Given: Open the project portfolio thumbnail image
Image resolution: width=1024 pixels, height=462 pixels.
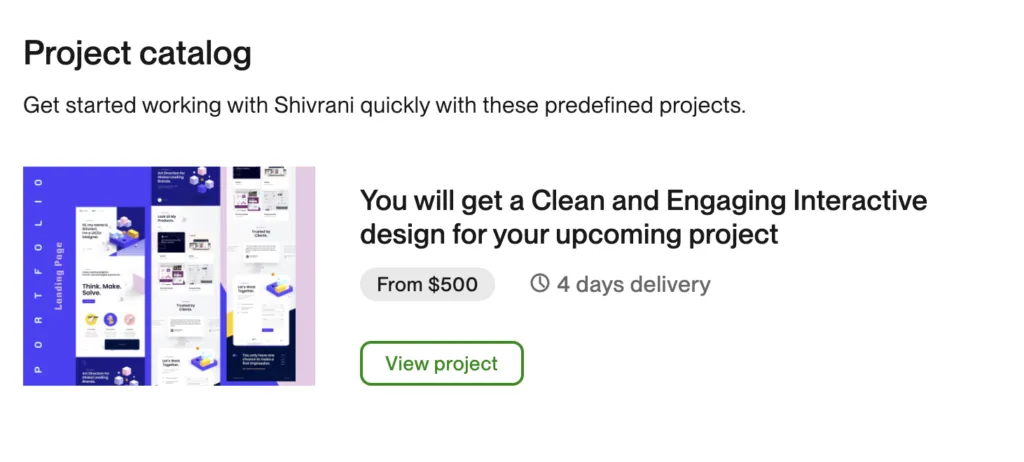Looking at the screenshot, I should click(x=168, y=275).
